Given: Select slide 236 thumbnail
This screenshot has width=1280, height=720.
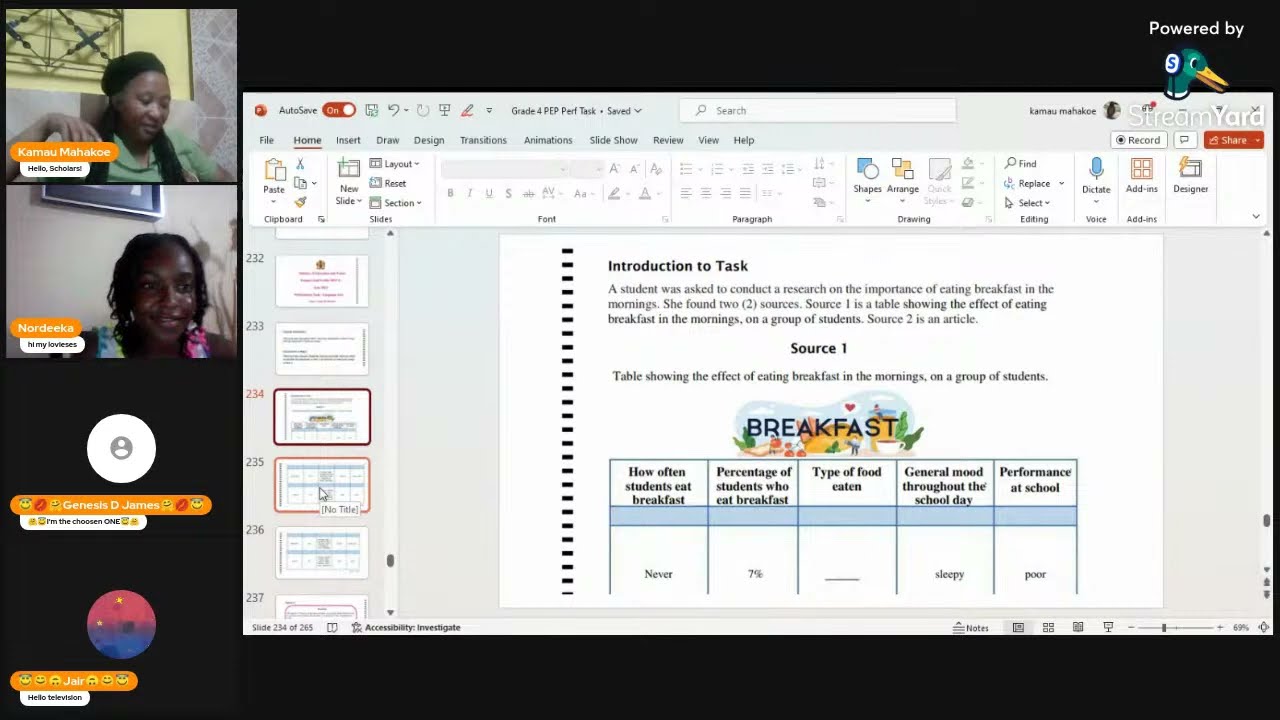Looking at the screenshot, I should (x=322, y=552).
